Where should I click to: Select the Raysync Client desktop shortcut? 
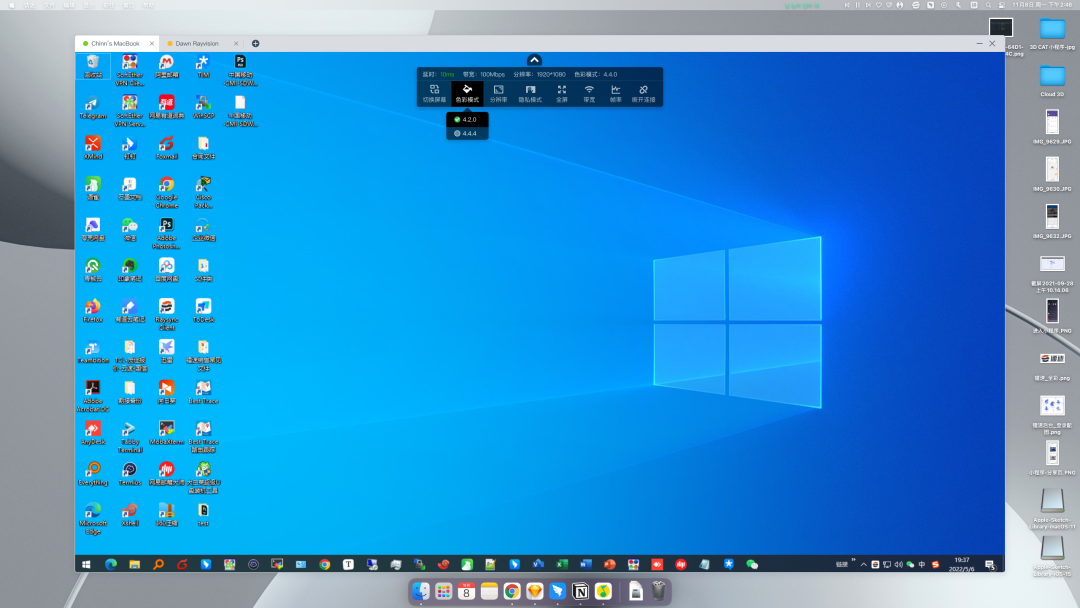point(167,315)
